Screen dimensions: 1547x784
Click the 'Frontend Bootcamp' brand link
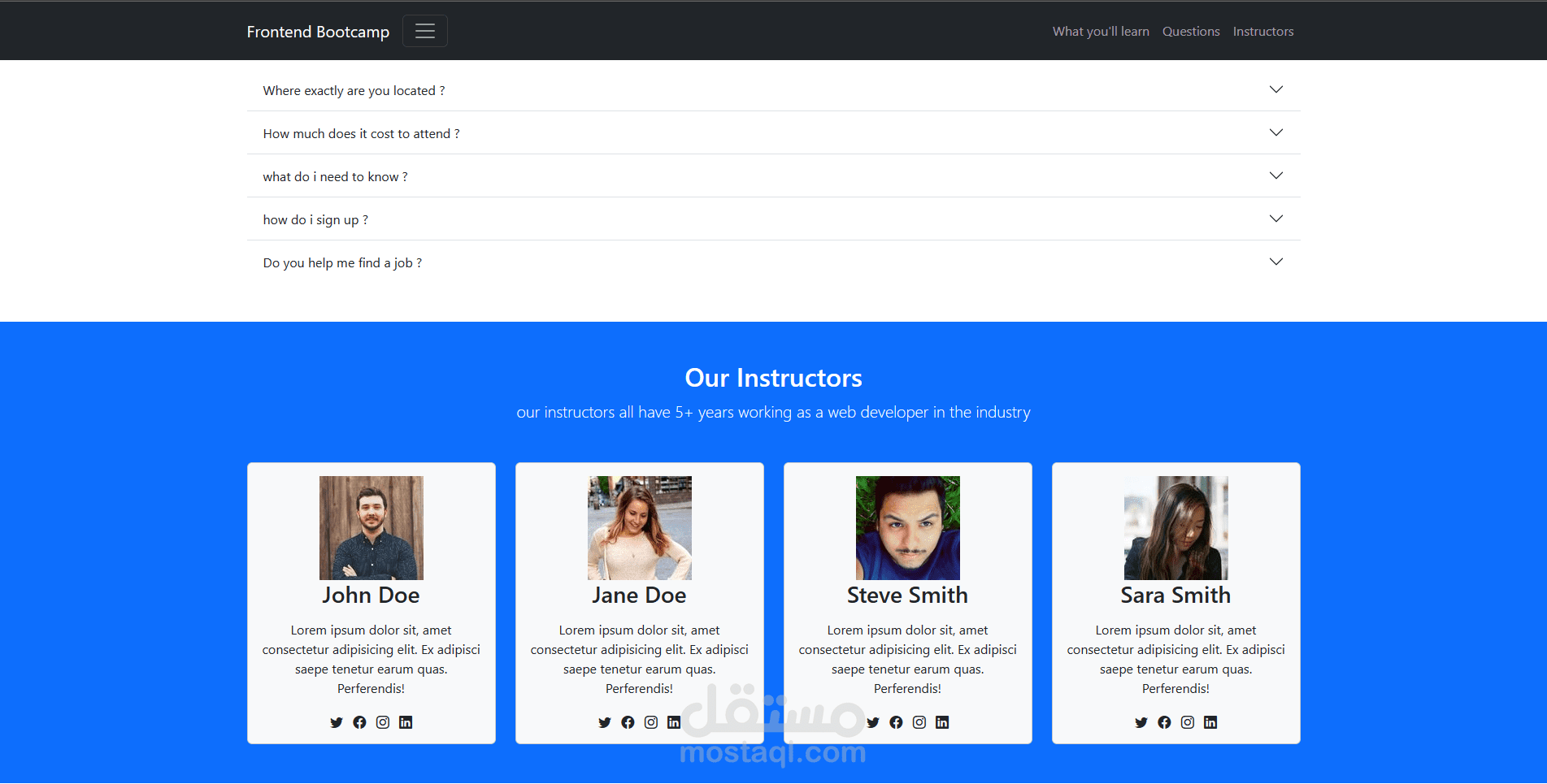coord(318,31)
